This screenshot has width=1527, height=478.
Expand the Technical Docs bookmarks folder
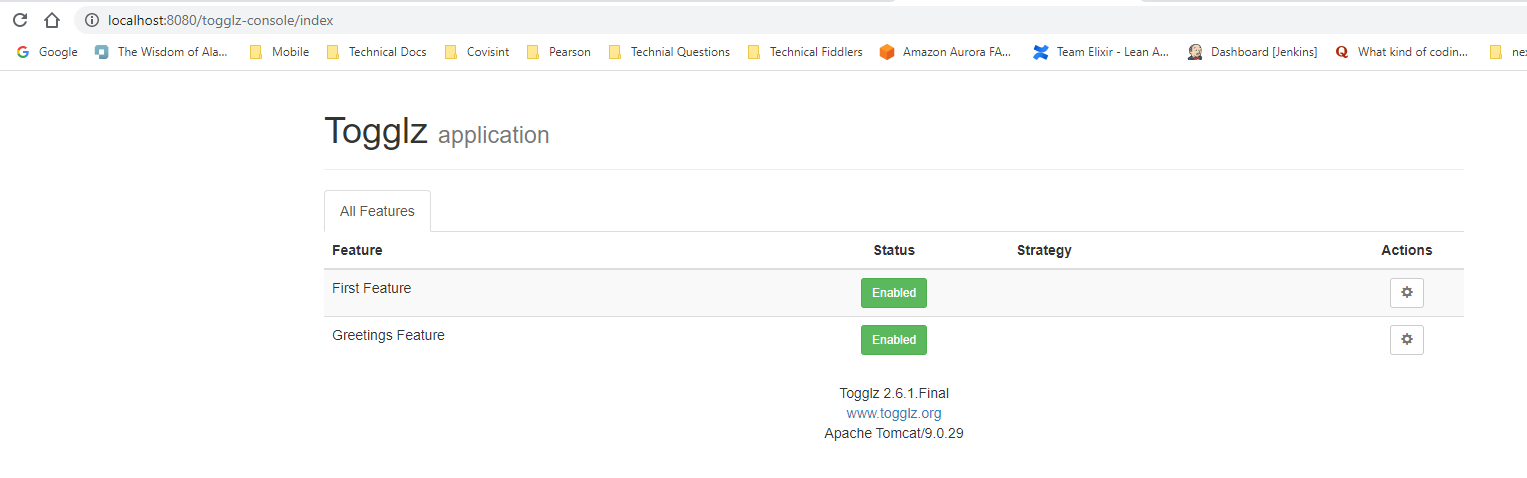coord(376,52)
